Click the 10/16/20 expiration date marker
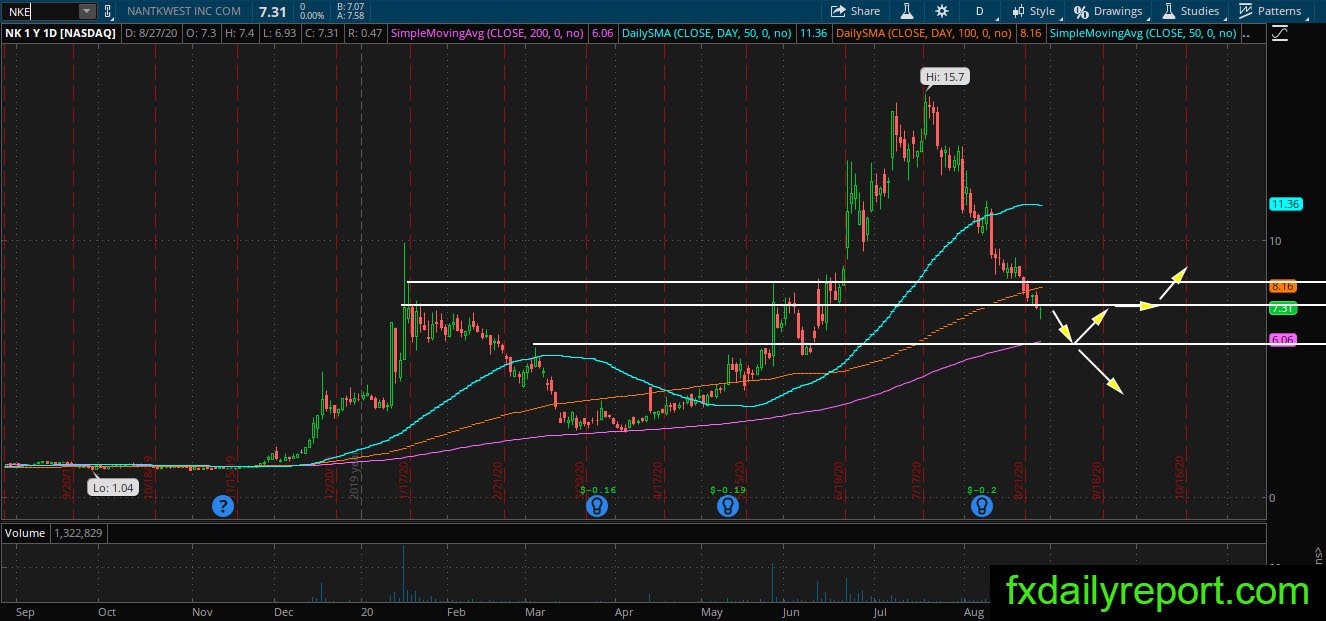 (1181, 479)
